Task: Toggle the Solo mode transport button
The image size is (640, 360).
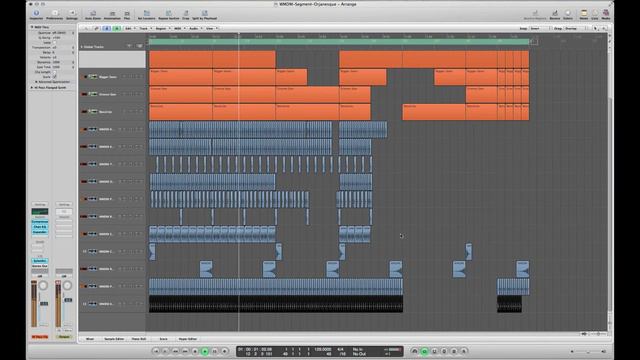Action: point(454,351)
